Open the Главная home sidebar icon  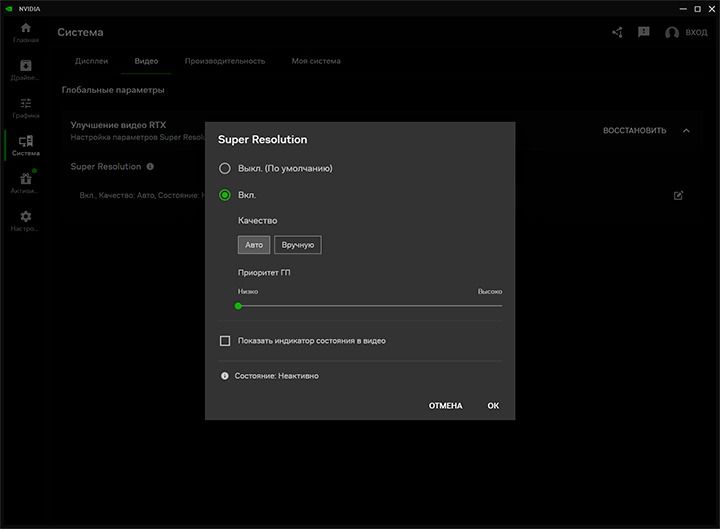[x=26, y=28]
